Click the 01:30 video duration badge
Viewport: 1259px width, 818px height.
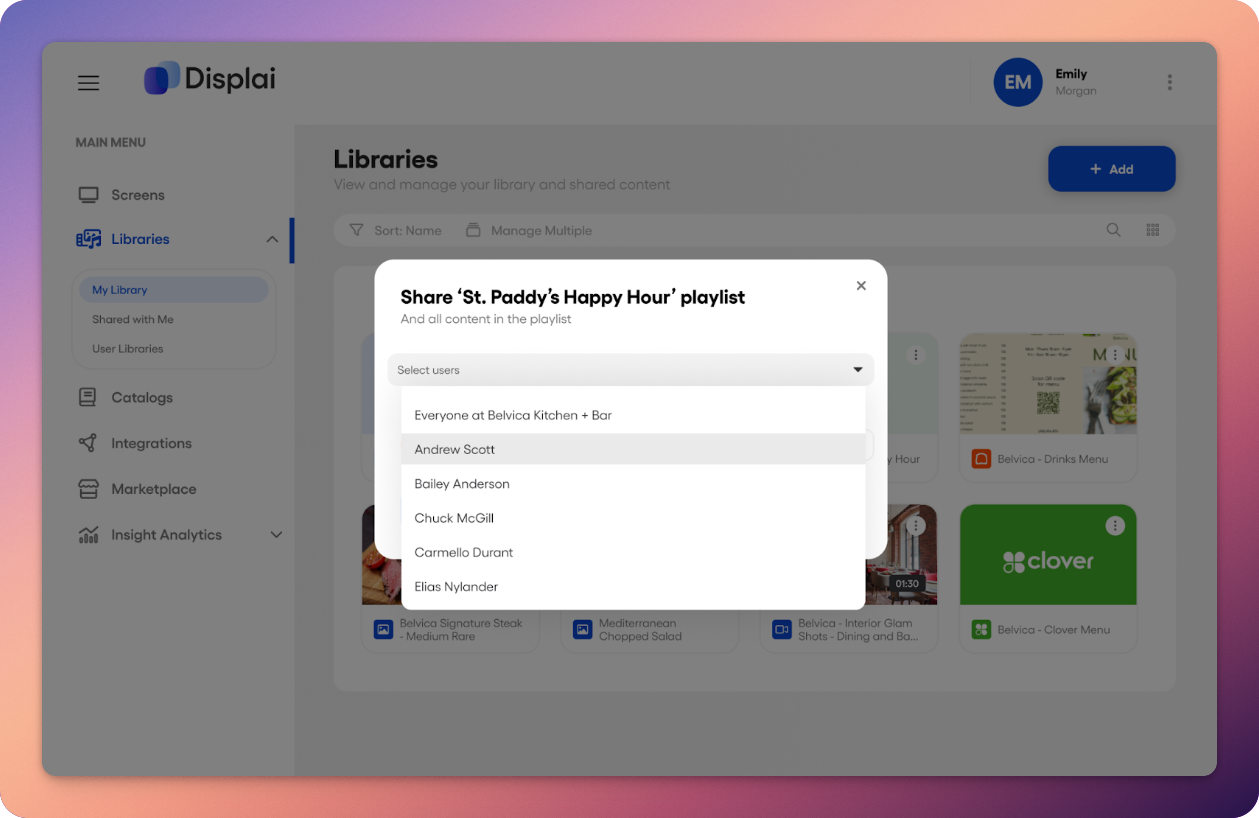point(906,583)
